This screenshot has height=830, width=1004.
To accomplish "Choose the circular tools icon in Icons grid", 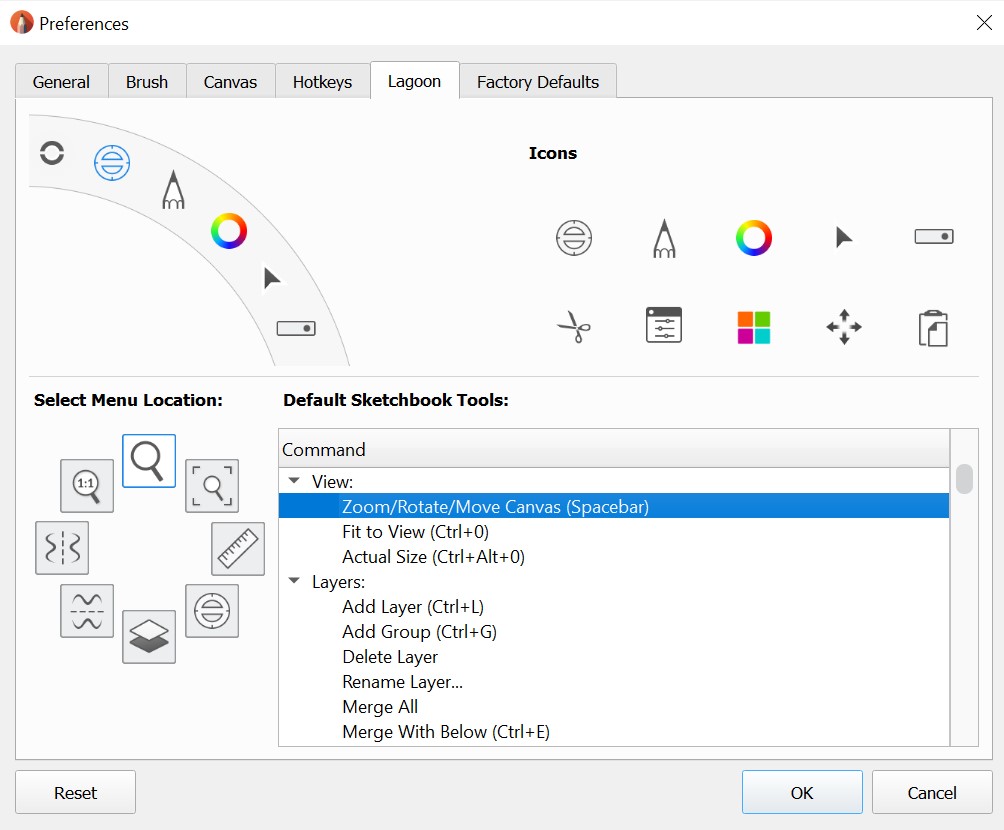I will point(574,238).
